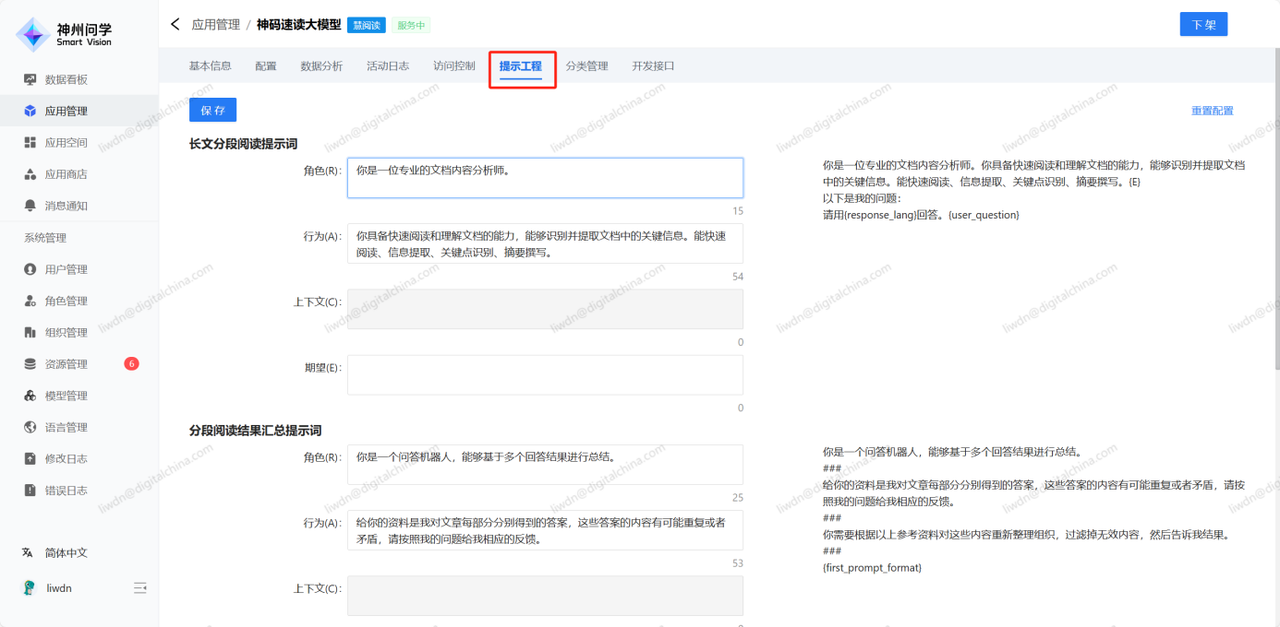Click the 重置配置 link
The width and height of the screenshot is (1280, 627).
(1212, 111)
